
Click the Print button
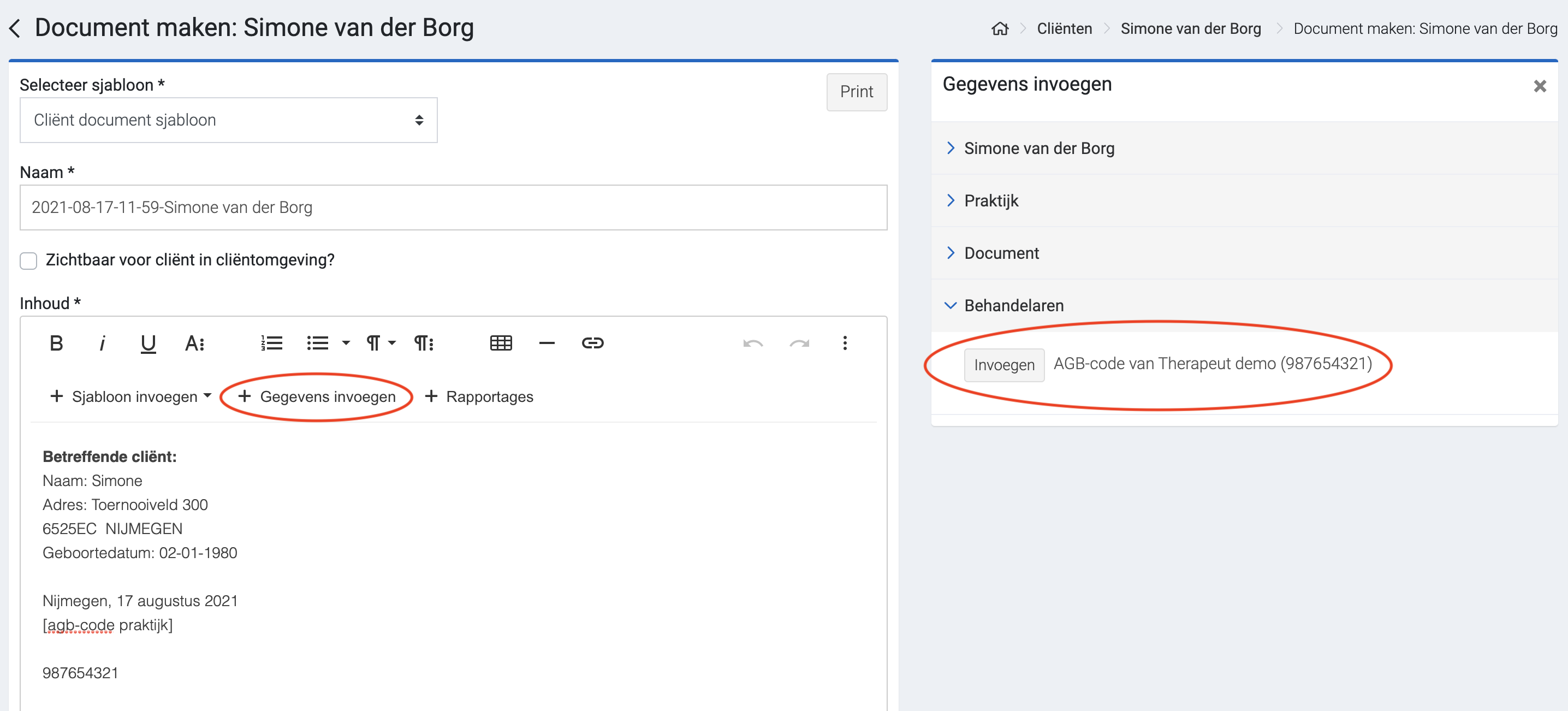pos(856,92)
